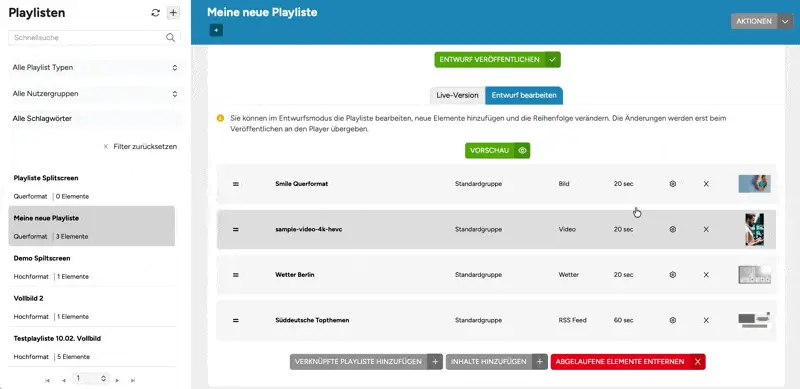Click drag handle of Süddeutsche Topthemen row
Screen dimensions: 800x389
(236, 320)
